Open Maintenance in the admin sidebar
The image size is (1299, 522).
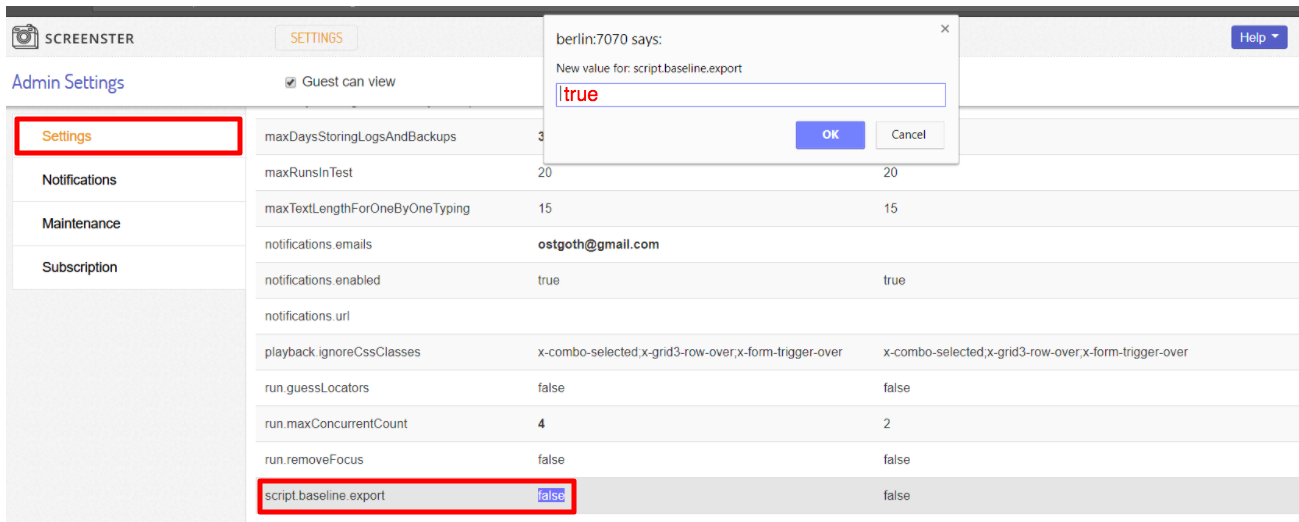pos(128,224)
